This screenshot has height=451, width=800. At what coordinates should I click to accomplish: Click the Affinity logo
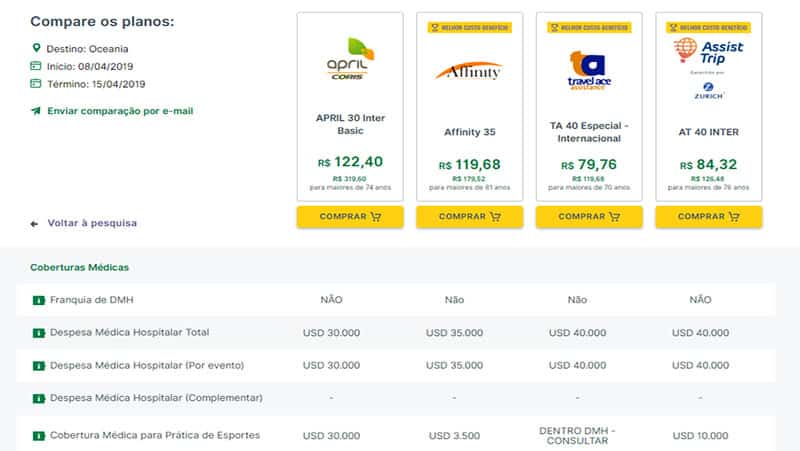(469, 71)
